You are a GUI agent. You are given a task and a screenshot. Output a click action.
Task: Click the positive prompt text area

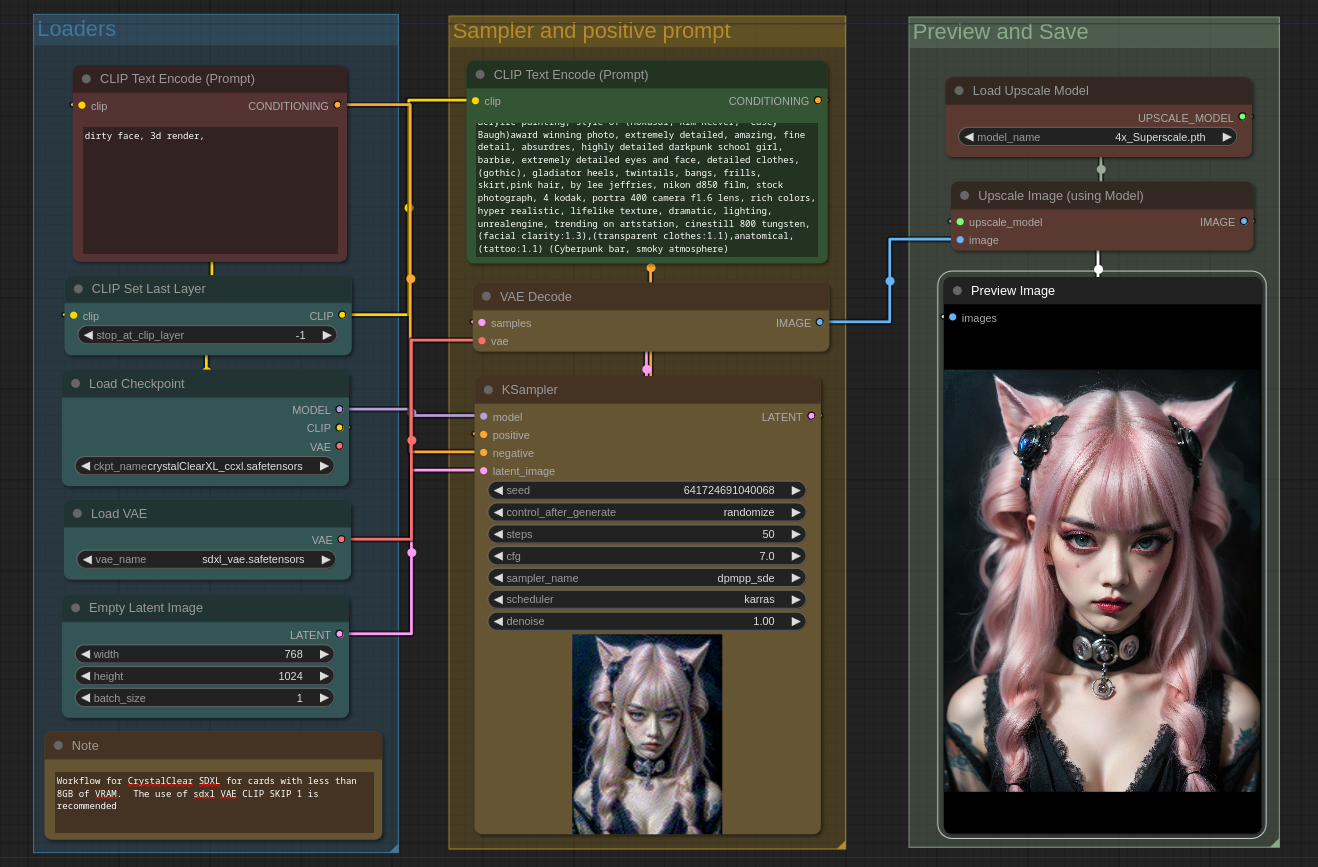pos(647,189)
